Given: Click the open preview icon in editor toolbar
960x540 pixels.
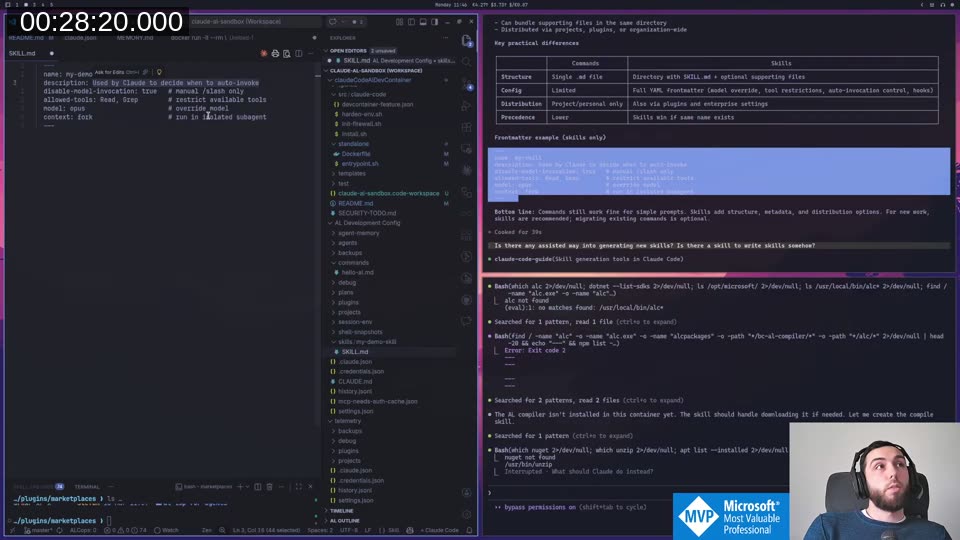Looking at the screenshot, I should click(x=287, y=53).
